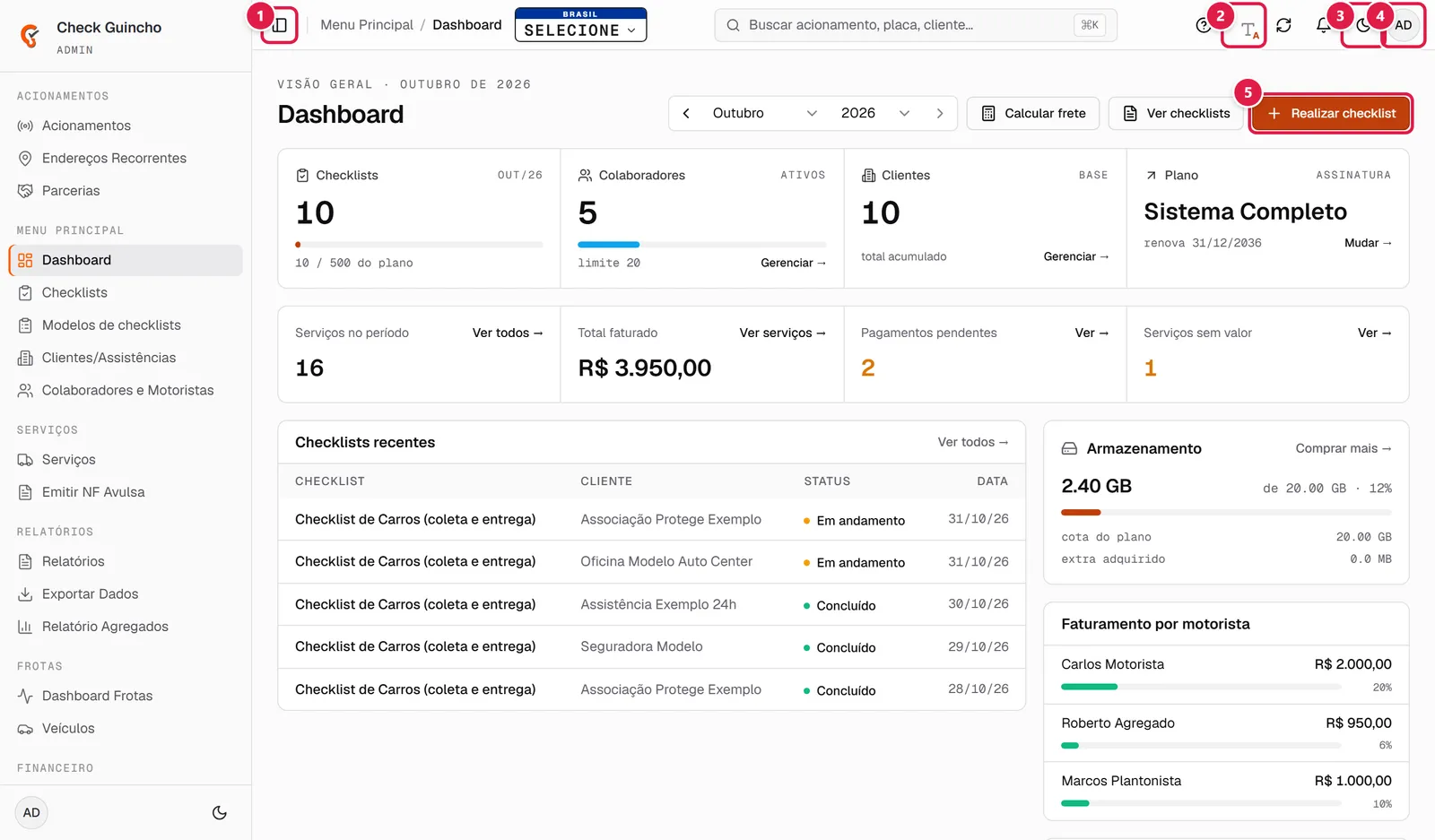Open the Brasil SELECIONE plate dropdown
This screenshot has height=840, width=1435.
point(580,25)
